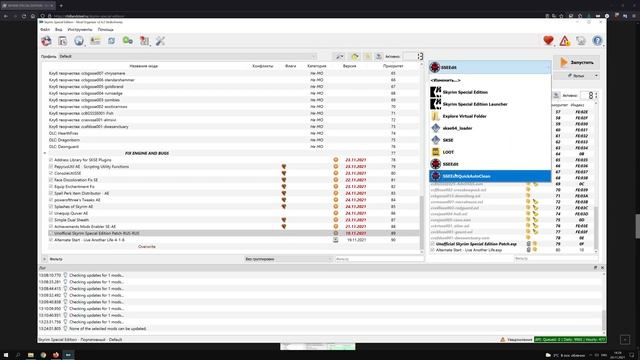Viewport: 640px width, 360px height.
Task: Open the Файл menu
Action: coord(45,29)
